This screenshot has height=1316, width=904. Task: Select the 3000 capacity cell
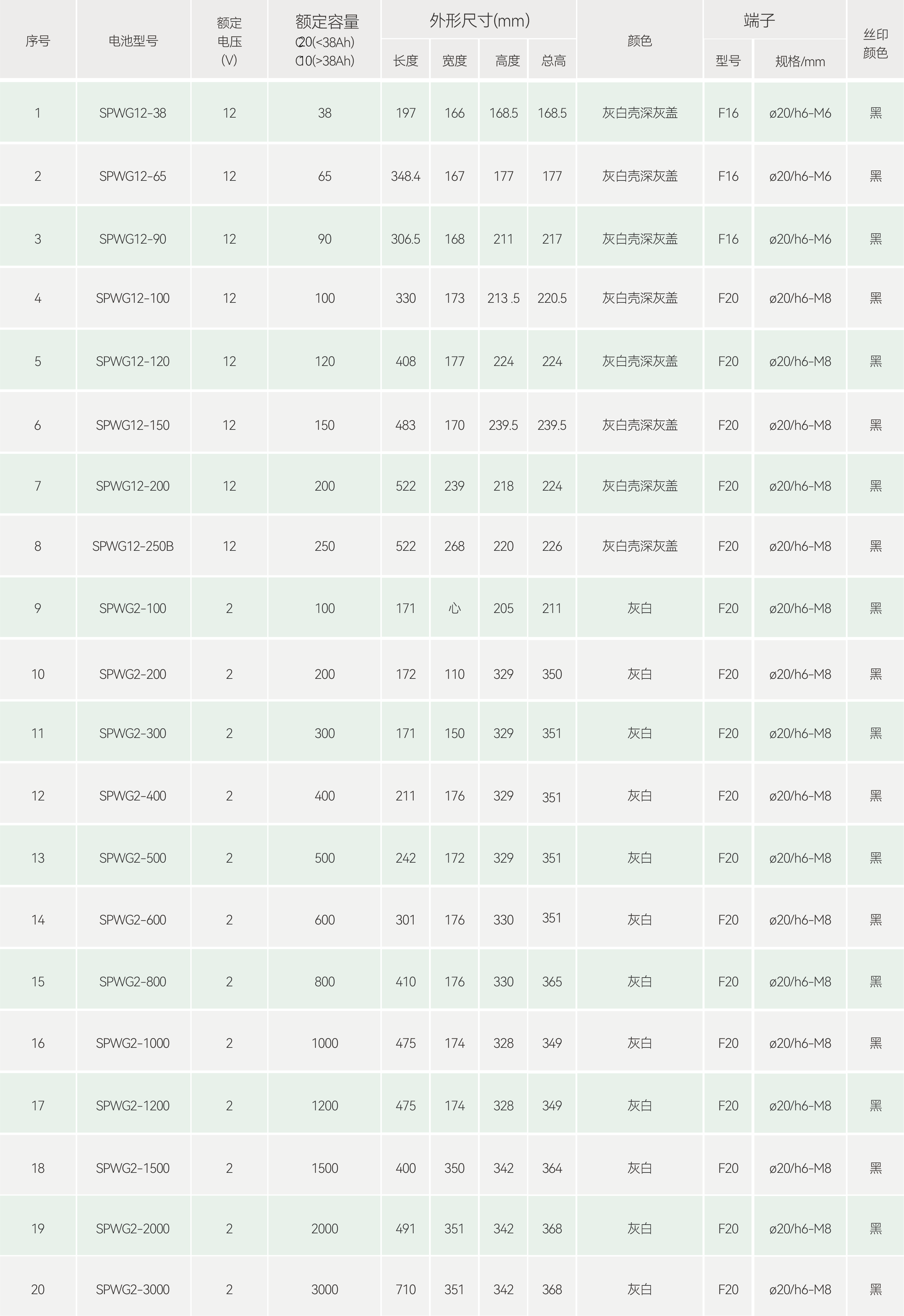point(325,1289)
